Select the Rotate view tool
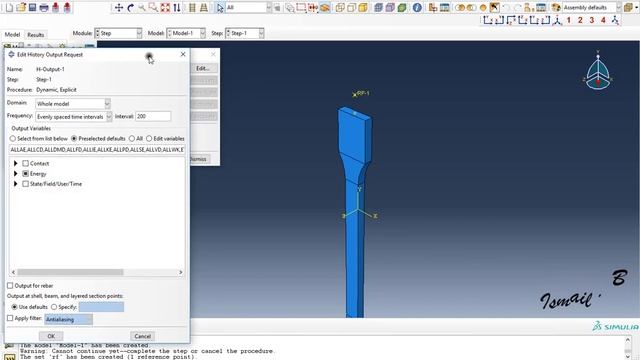640x360 pixels. (x=131, y=7)
